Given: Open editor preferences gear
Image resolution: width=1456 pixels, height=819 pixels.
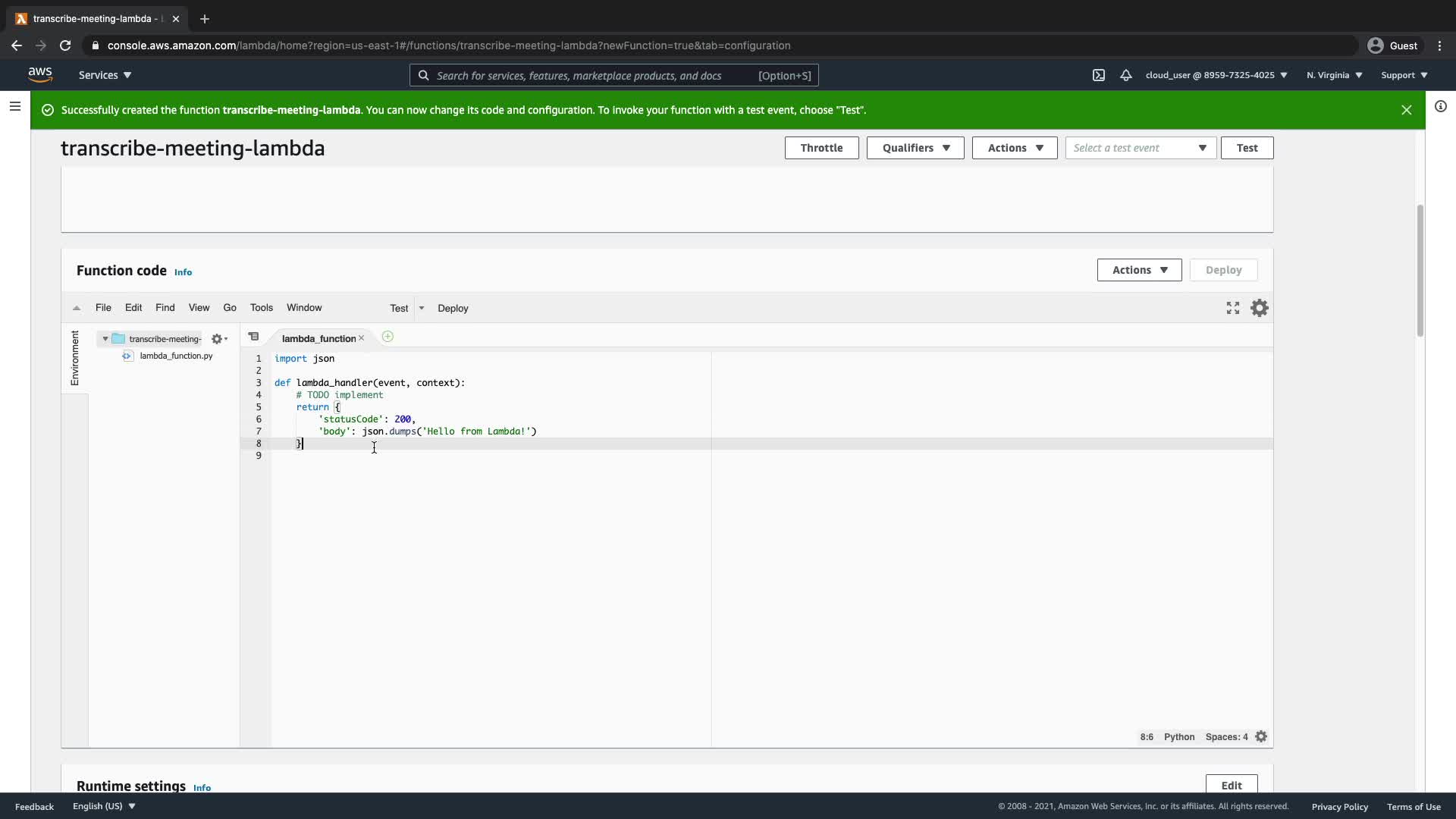Looking at the screenshot, I should tap(1259, 308).
